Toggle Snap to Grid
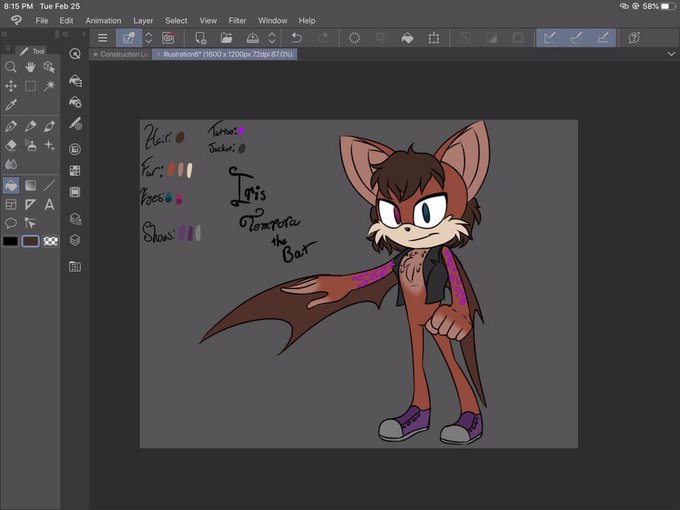The image size is (680, 510). [603, 38]
